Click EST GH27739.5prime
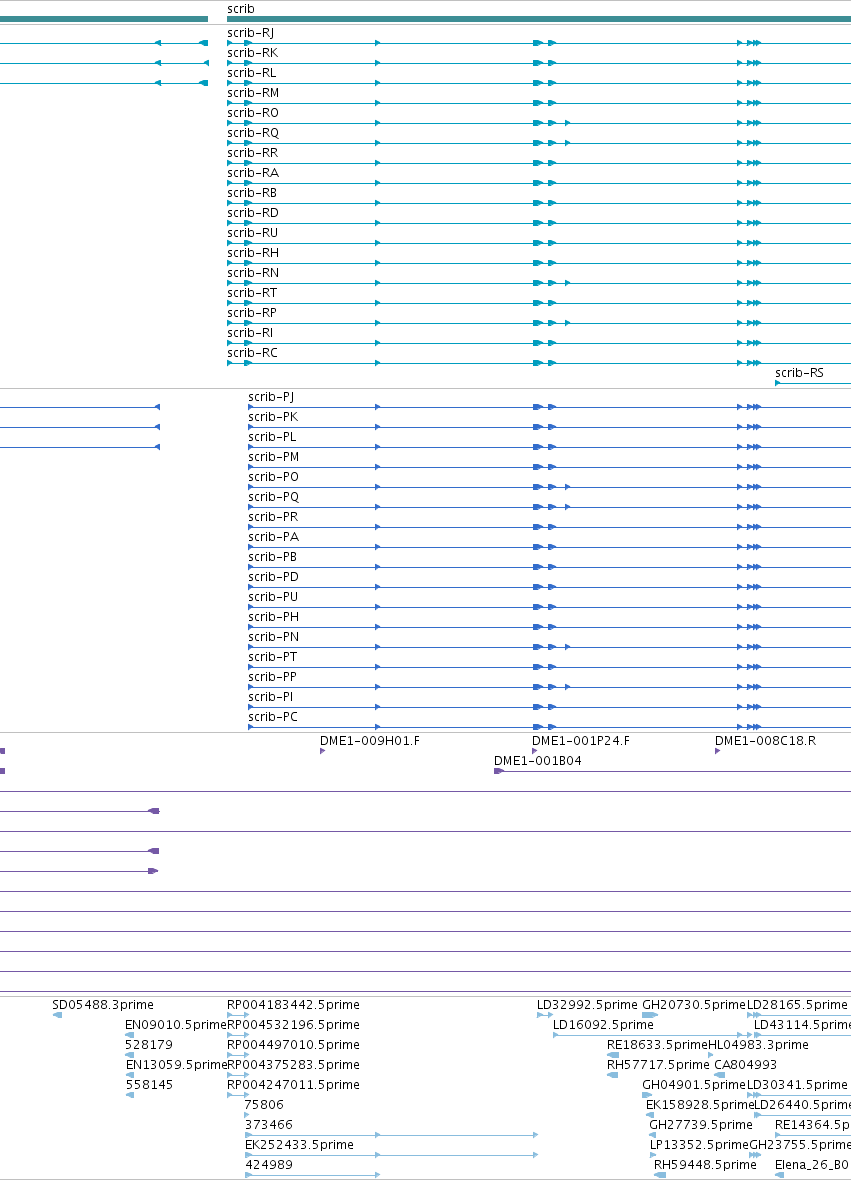The width and height of the screenshot is (851, 1180). pyautogui.click(x=701, y=1125)
